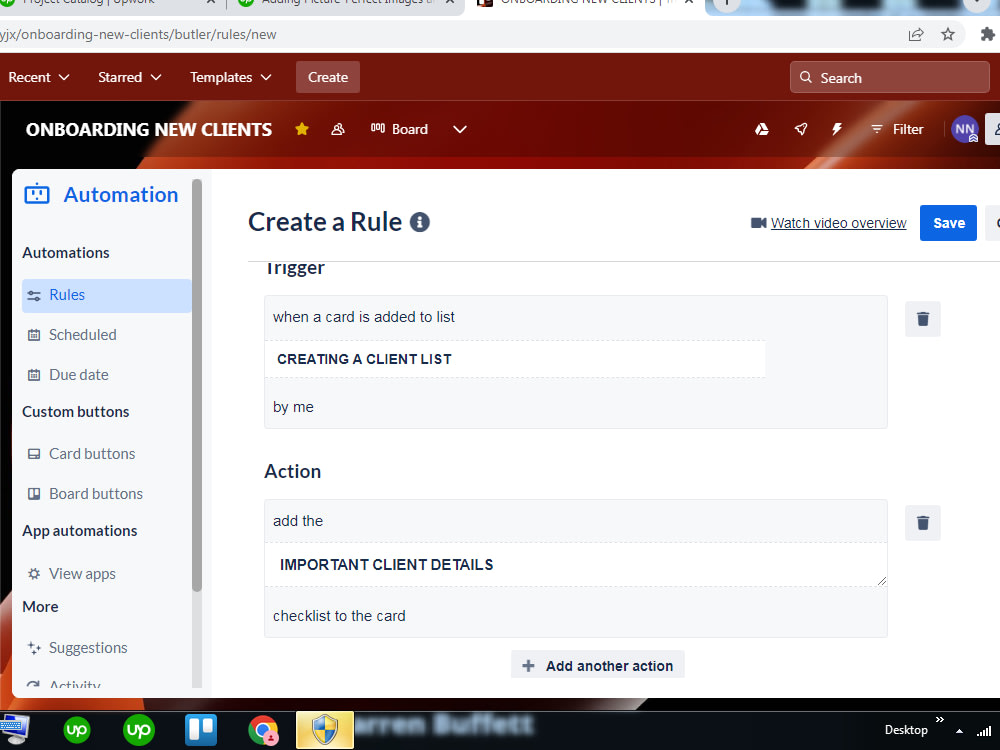Image resolution: width=1000 pixels, height=750 pixels.
Task: Delete the trigger with its trash icon
Action: [922, 319]
